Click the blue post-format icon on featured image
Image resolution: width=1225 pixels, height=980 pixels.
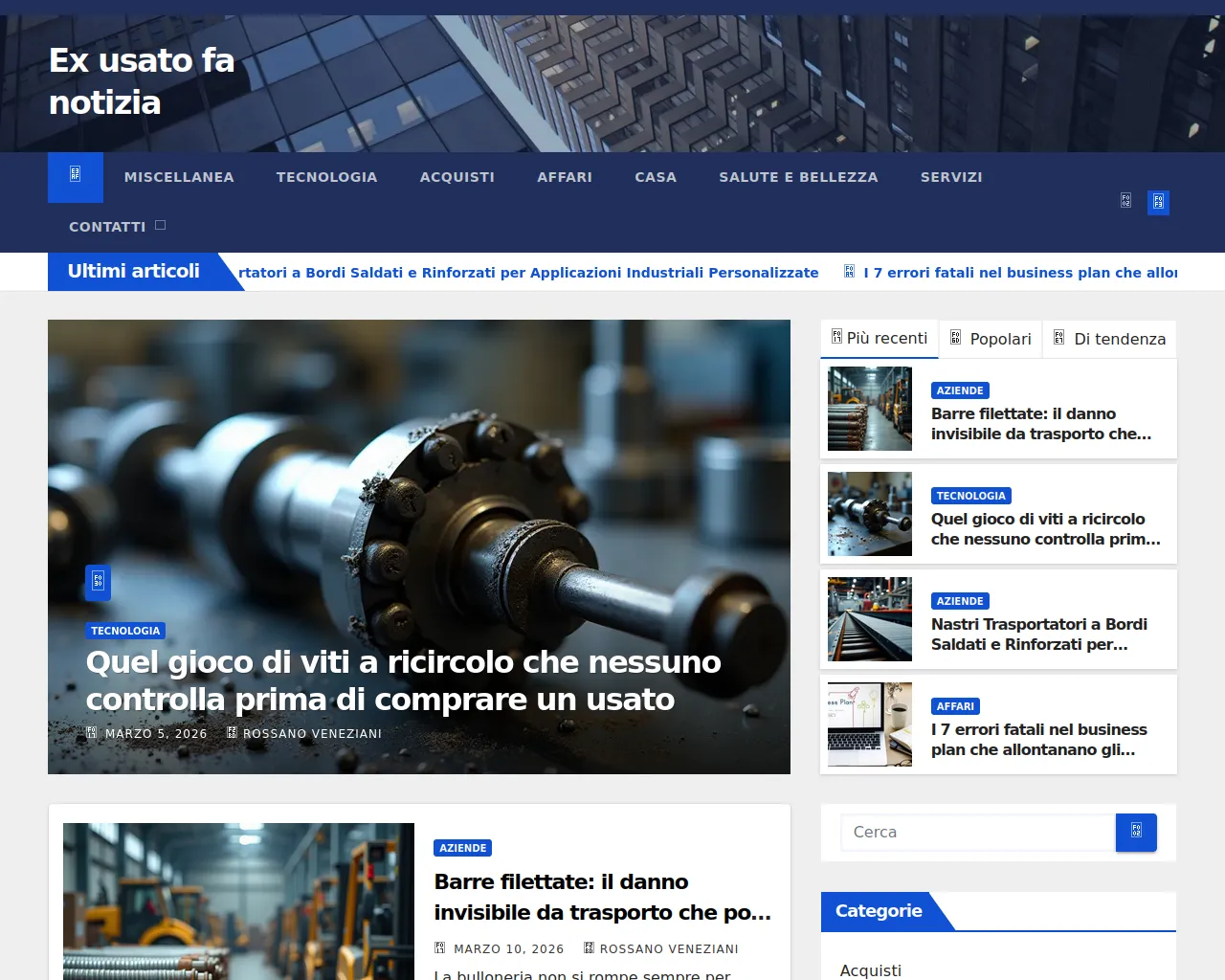(x=98, y=582)
